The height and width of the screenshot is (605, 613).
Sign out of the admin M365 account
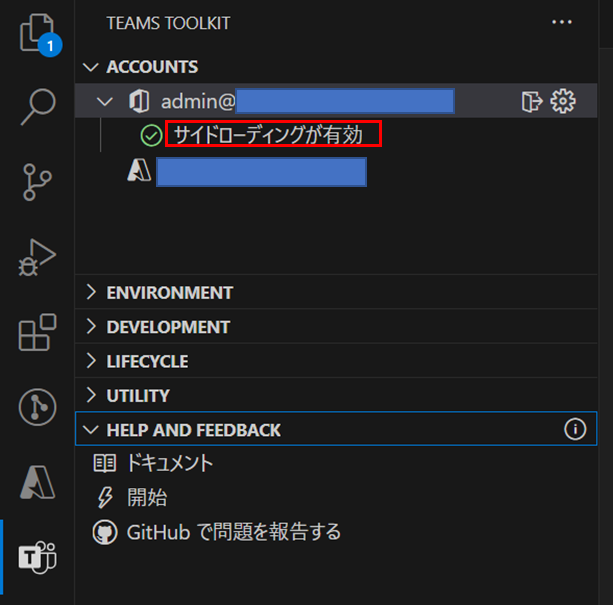[x=532, y=101]
